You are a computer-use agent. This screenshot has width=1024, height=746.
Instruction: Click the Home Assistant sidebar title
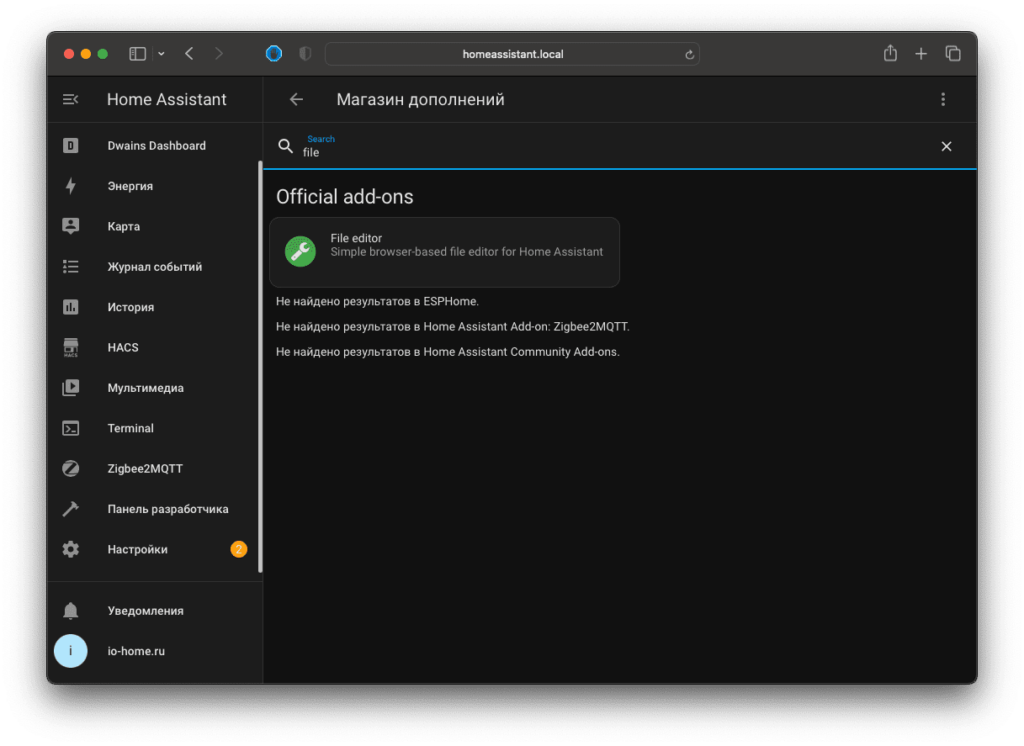pyautogui.click(x=167, y=99)
